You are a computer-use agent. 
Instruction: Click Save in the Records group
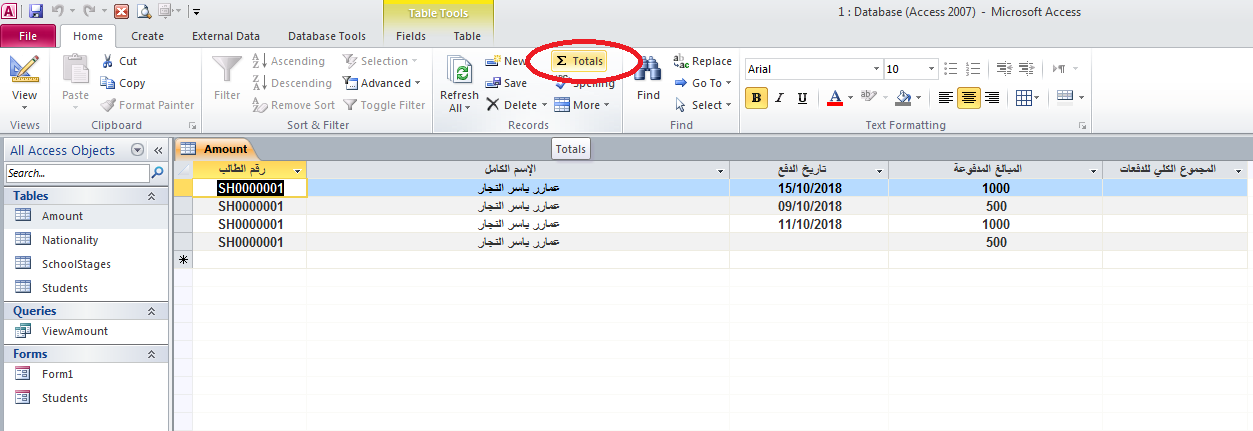coord(506,83)
